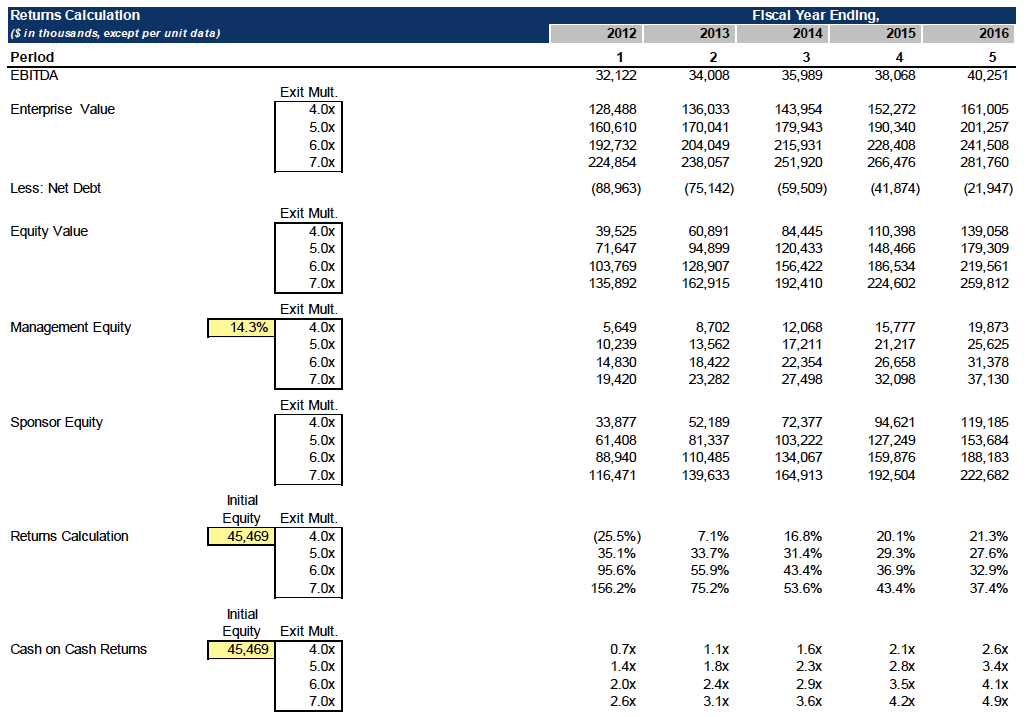Select the 7.0x exit multiple in the Sponsor Equity box
This screenshot has height=717, width=1033.
(x=322, y=475)
